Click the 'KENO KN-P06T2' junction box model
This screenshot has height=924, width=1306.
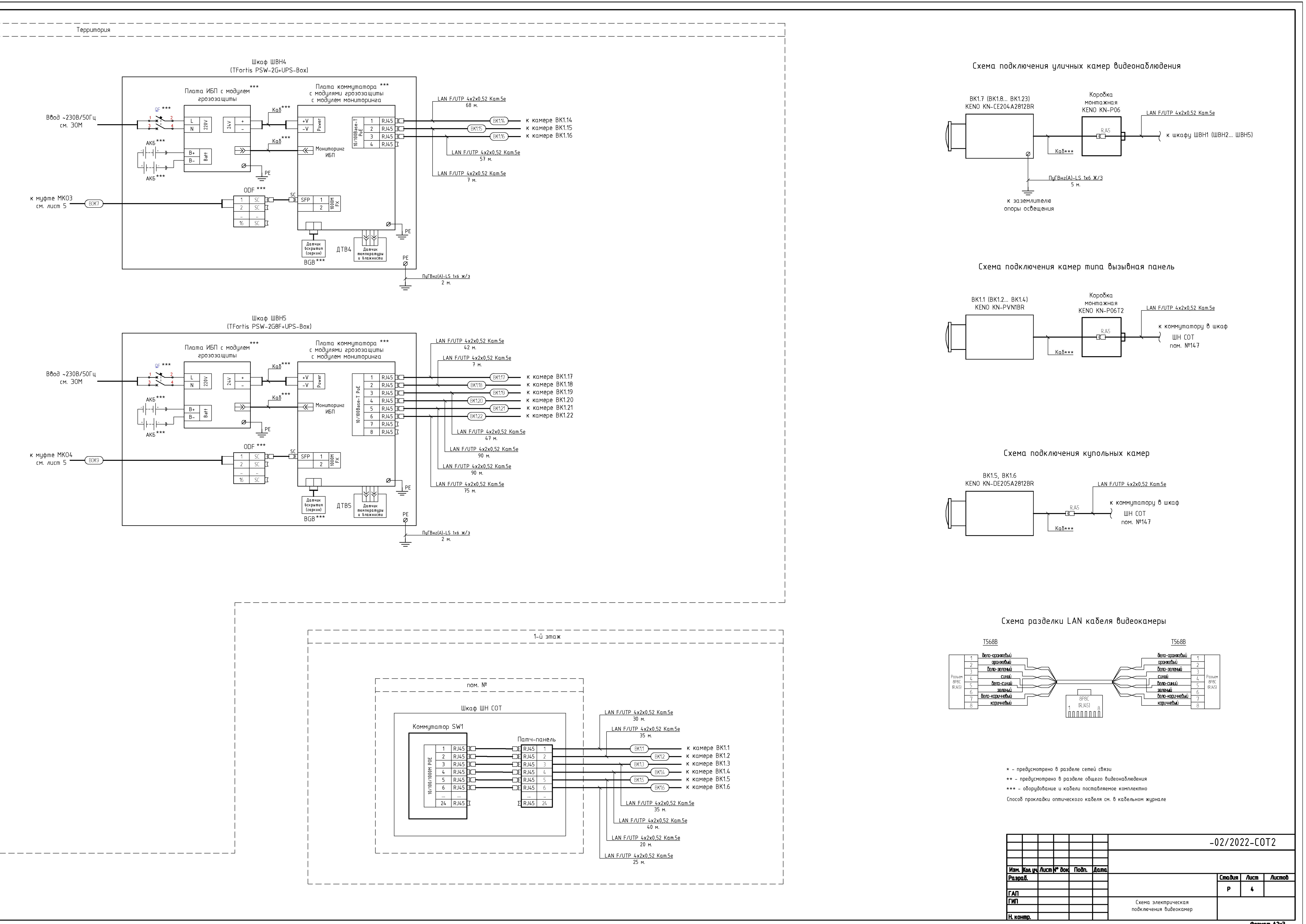(x=1101, y=311)
